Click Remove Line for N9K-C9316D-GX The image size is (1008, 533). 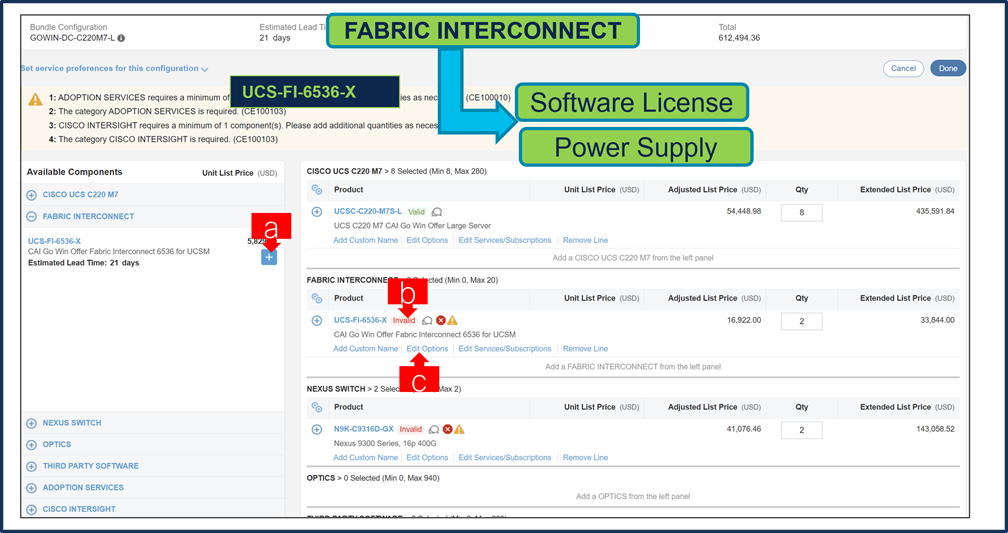[x=586, y=458]
